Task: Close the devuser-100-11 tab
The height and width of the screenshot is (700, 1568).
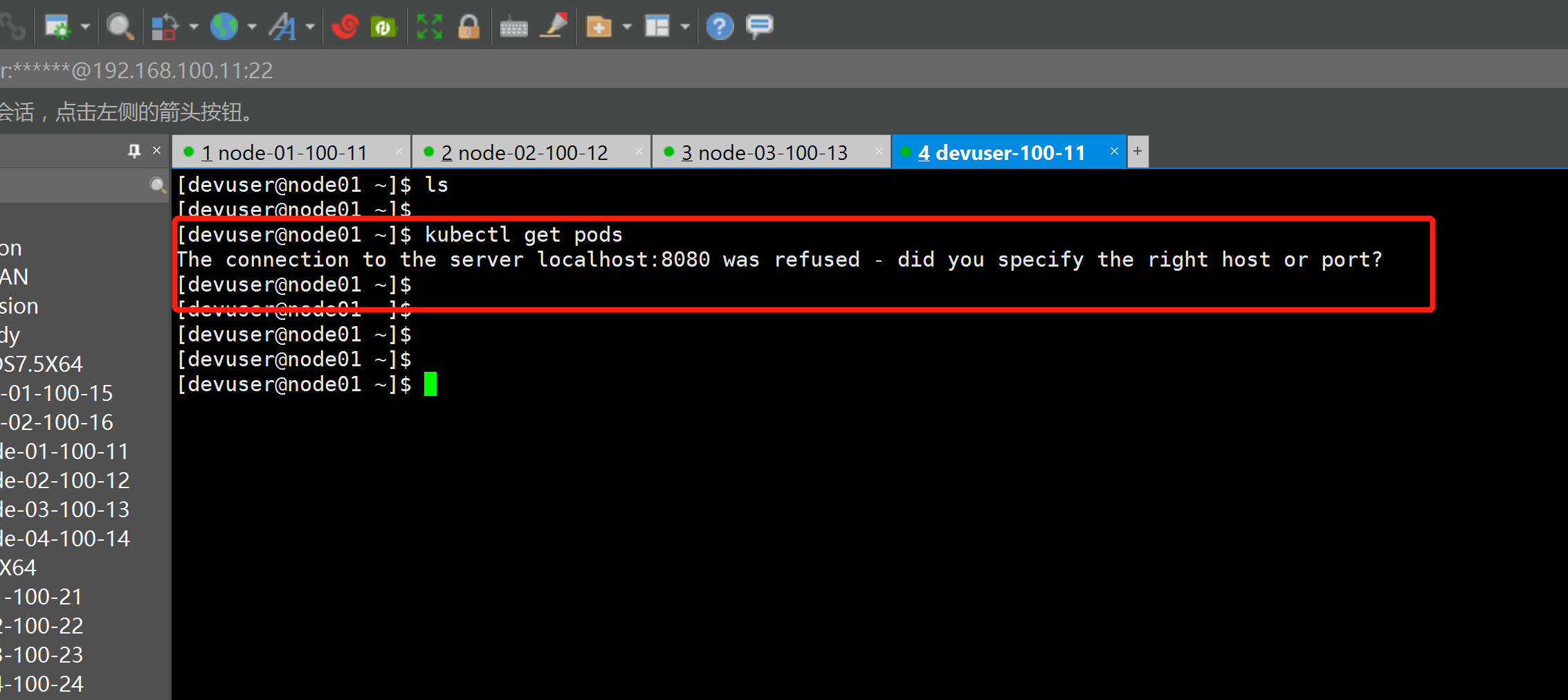Action: (1114, 151)
